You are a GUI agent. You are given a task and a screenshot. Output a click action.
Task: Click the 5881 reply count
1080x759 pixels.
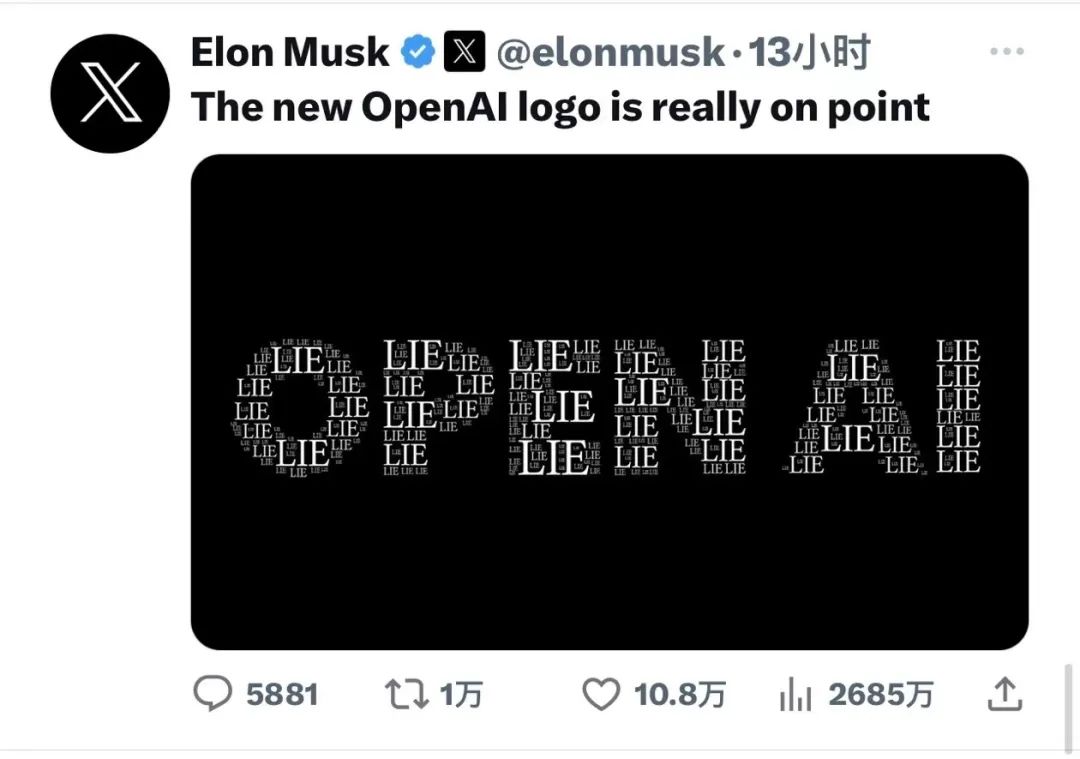(282, 694)
